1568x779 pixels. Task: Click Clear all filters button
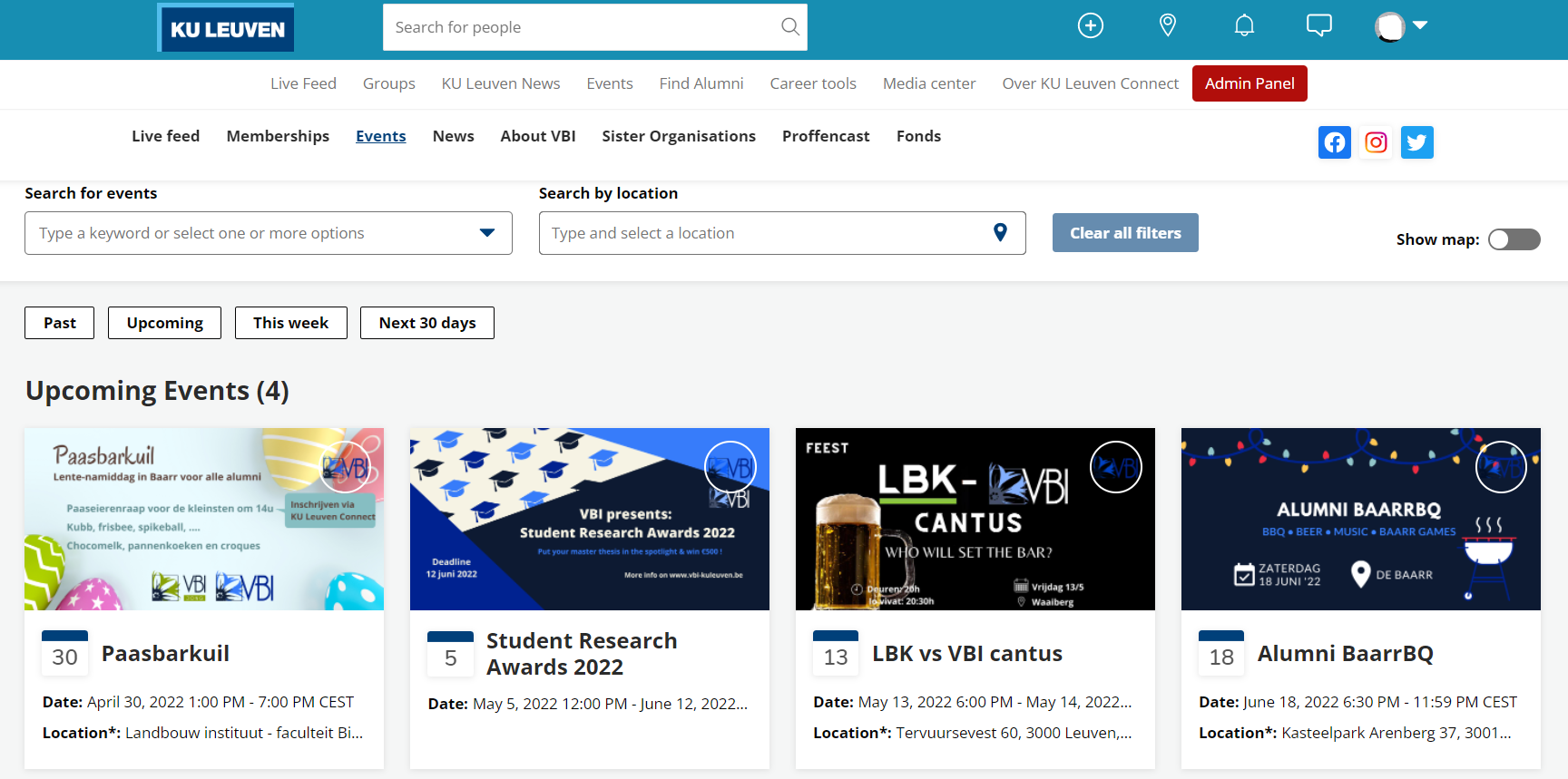pos(1124,233)
